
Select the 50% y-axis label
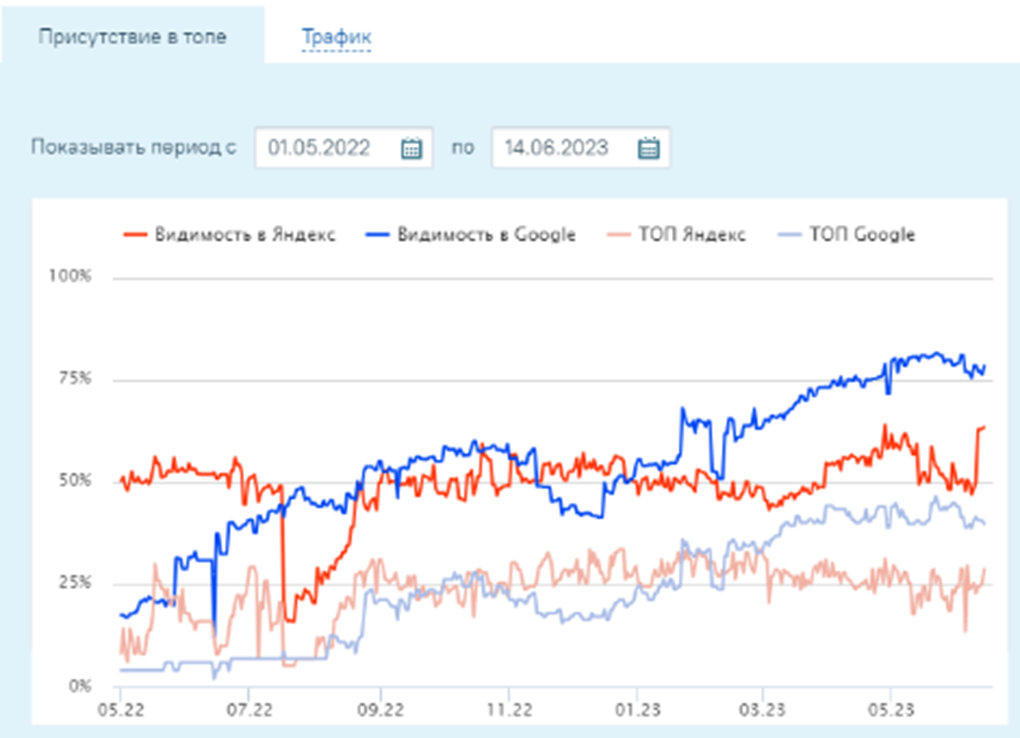click(x=75, y=480)
